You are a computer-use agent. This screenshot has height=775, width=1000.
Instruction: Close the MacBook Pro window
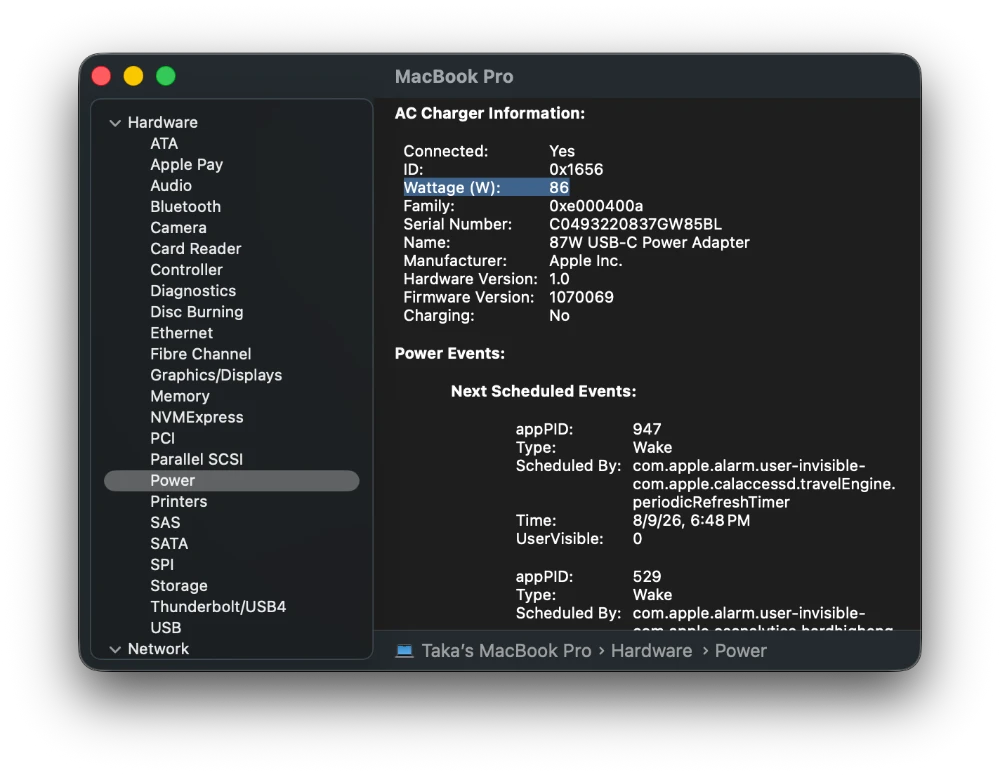[101, 76]
